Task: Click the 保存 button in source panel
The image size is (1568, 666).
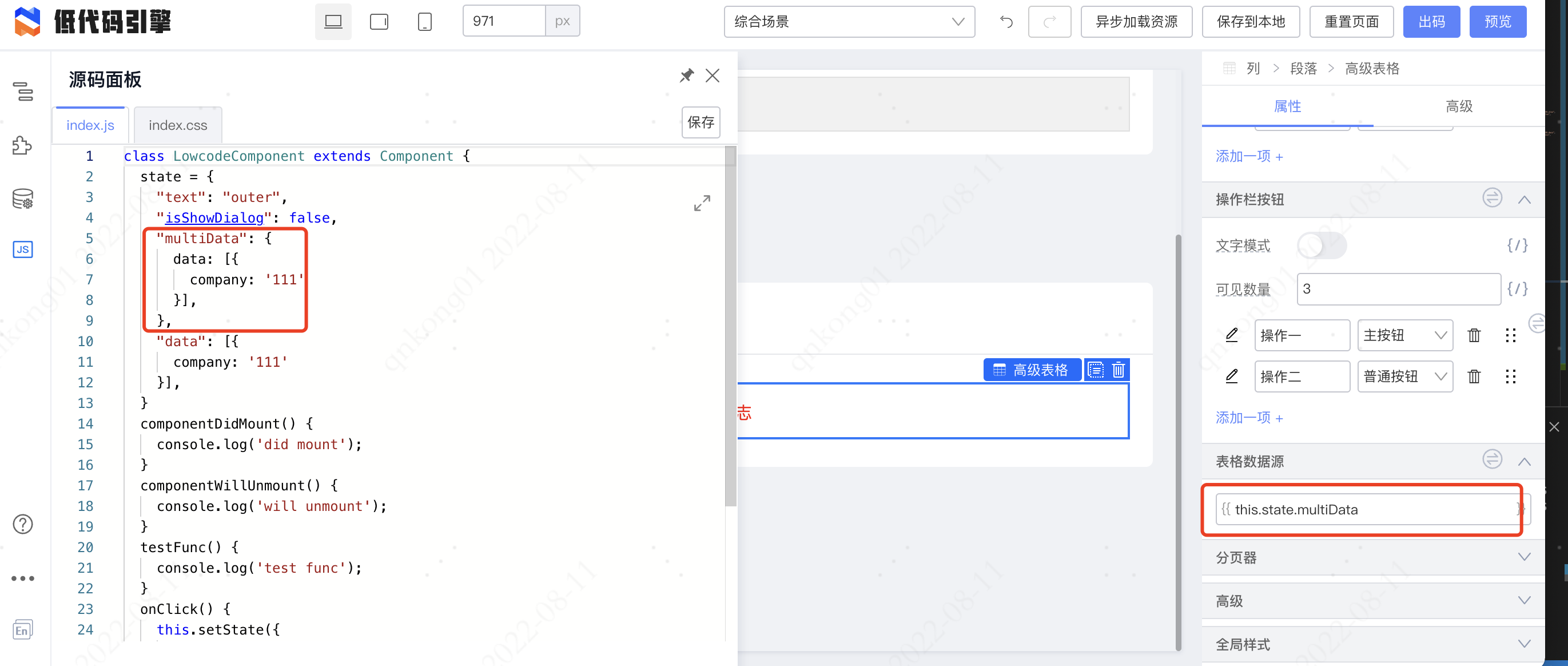Action: pos(701,122)
